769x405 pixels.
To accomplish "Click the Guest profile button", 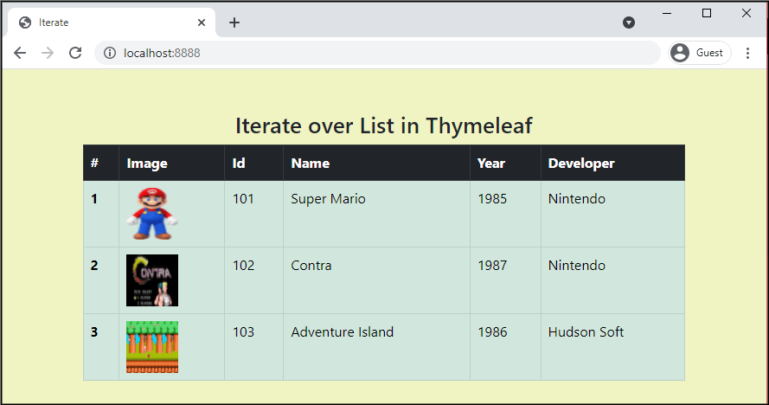I will pyautogui.click(x=699, y=53).
